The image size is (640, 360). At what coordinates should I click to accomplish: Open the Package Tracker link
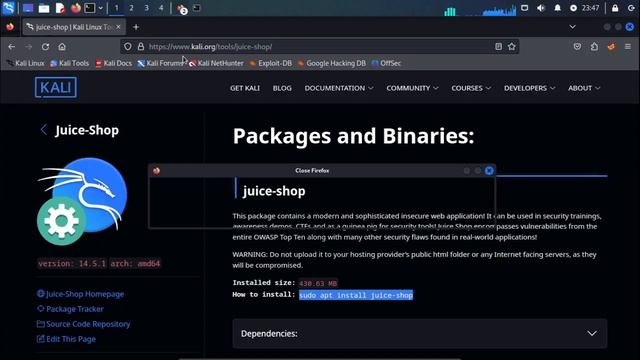70,309
